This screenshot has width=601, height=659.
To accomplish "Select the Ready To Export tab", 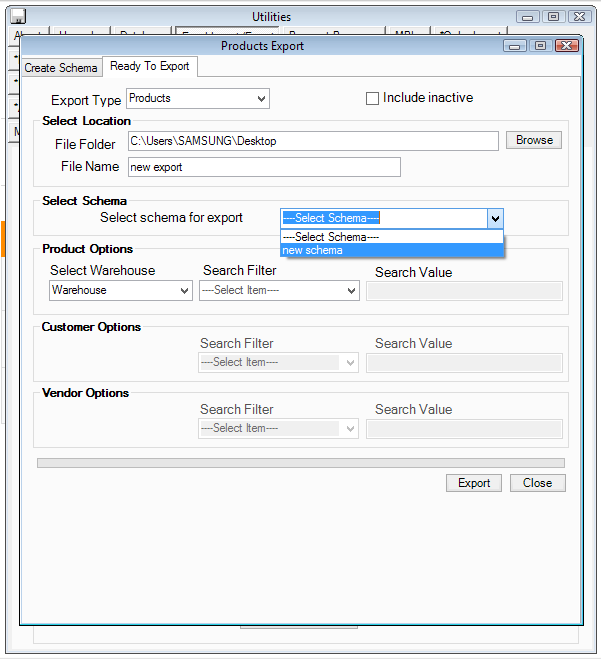I will click(150, 67).
